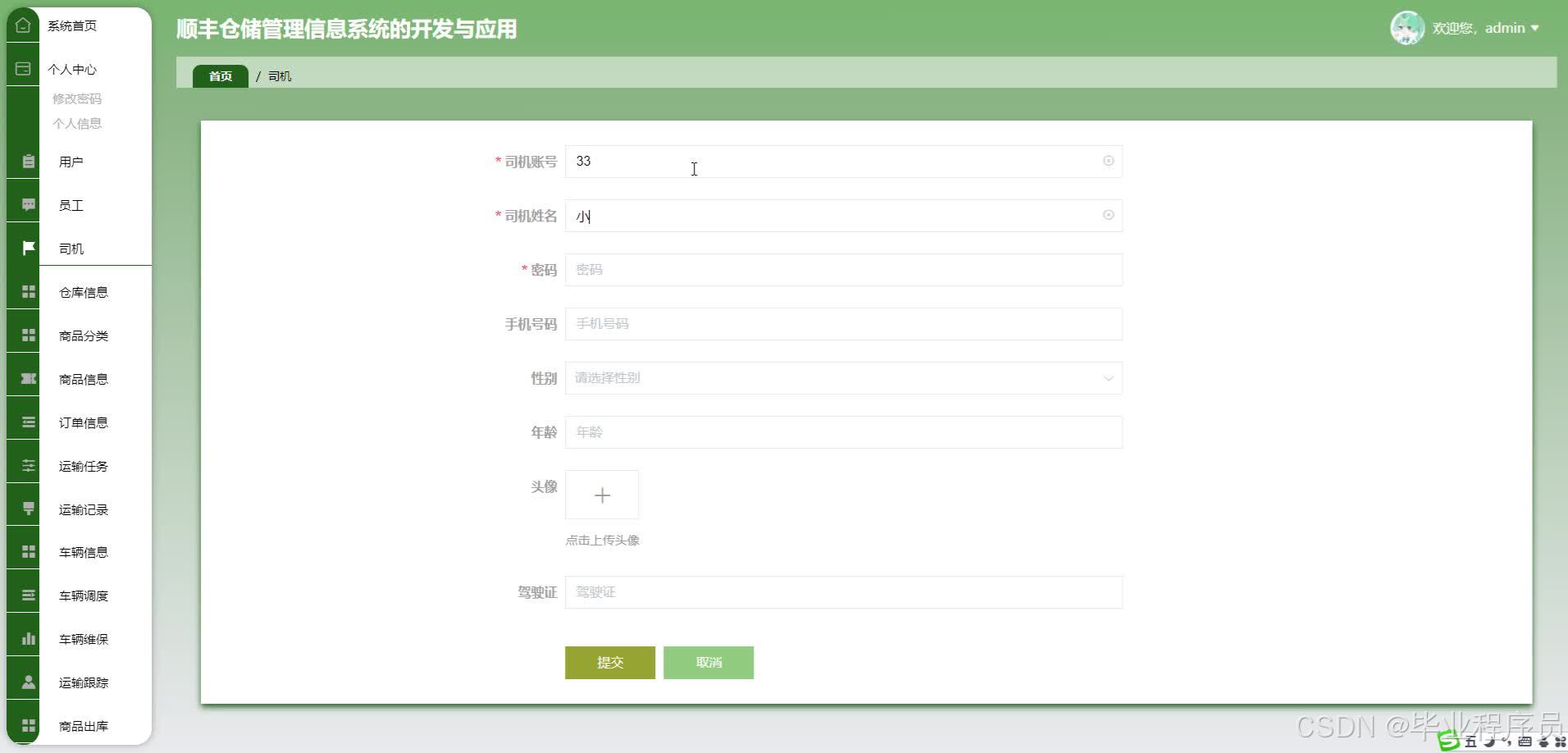Viewport: 1568px width, 753px height.
Task: Click the chat bubble icon beside 员工
Action: pyautogui.click(x=29, y=205)
